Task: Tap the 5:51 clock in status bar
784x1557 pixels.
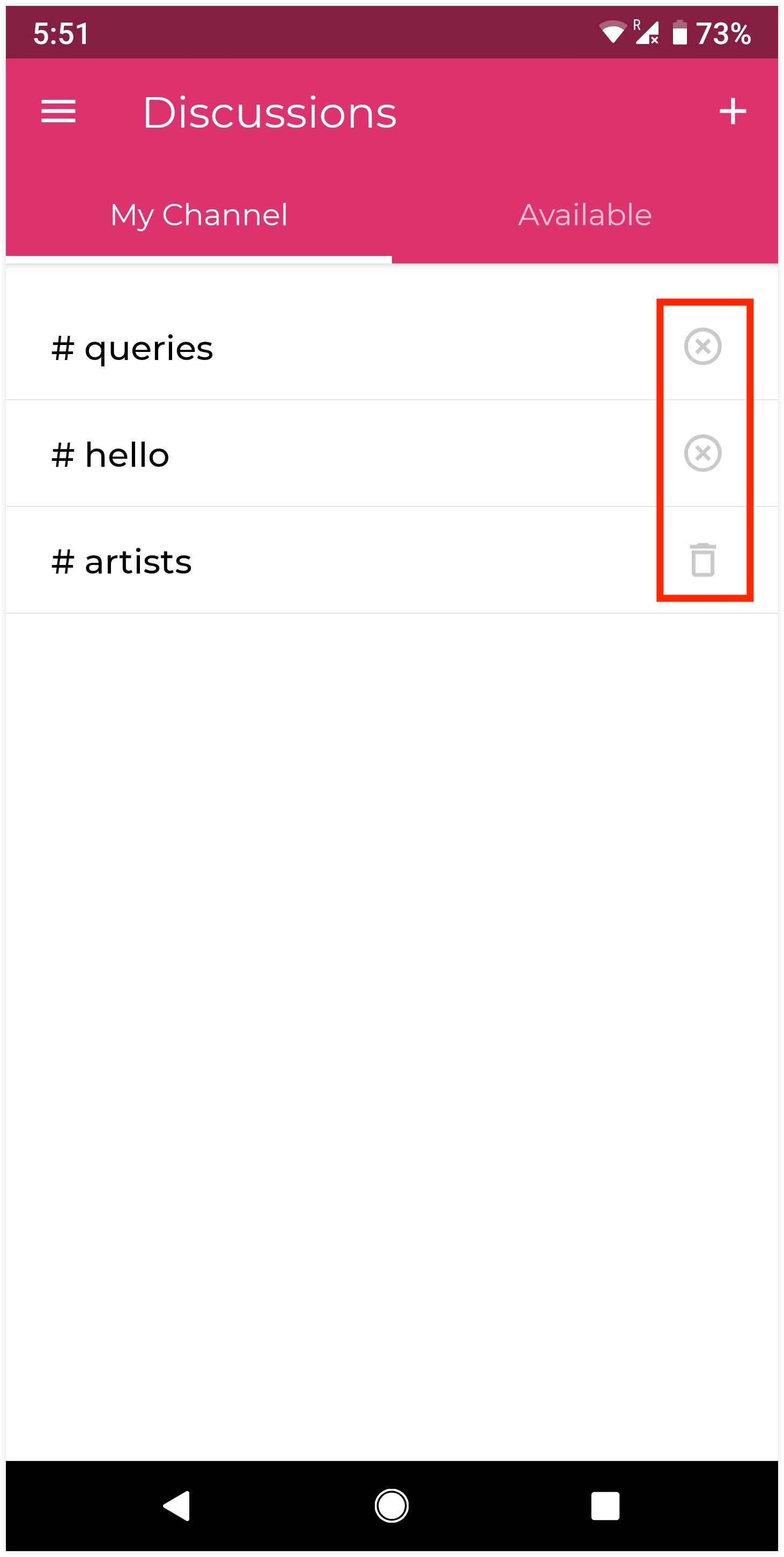Action: [61, 33]
